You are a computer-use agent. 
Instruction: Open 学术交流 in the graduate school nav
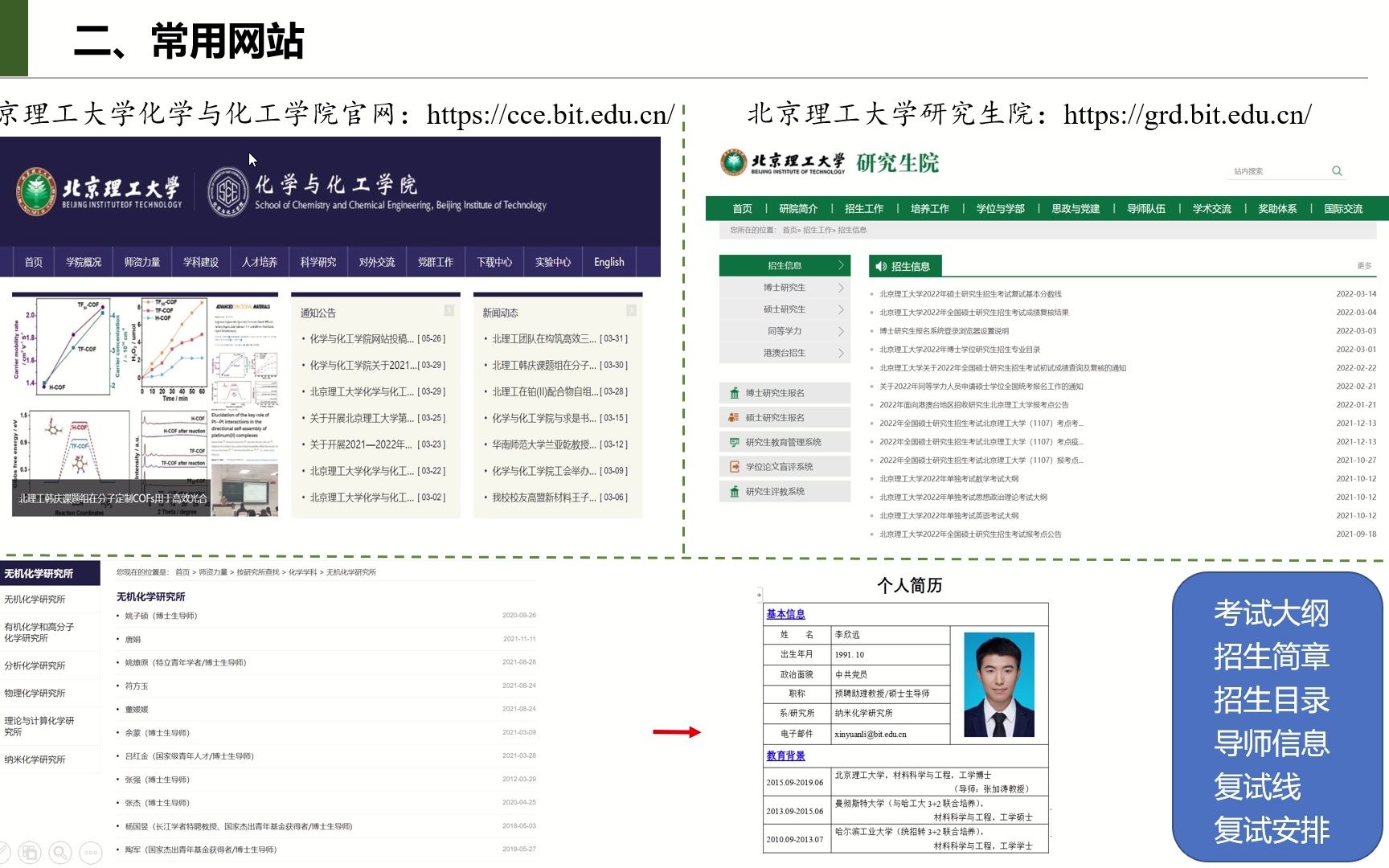pos(1212,208)
